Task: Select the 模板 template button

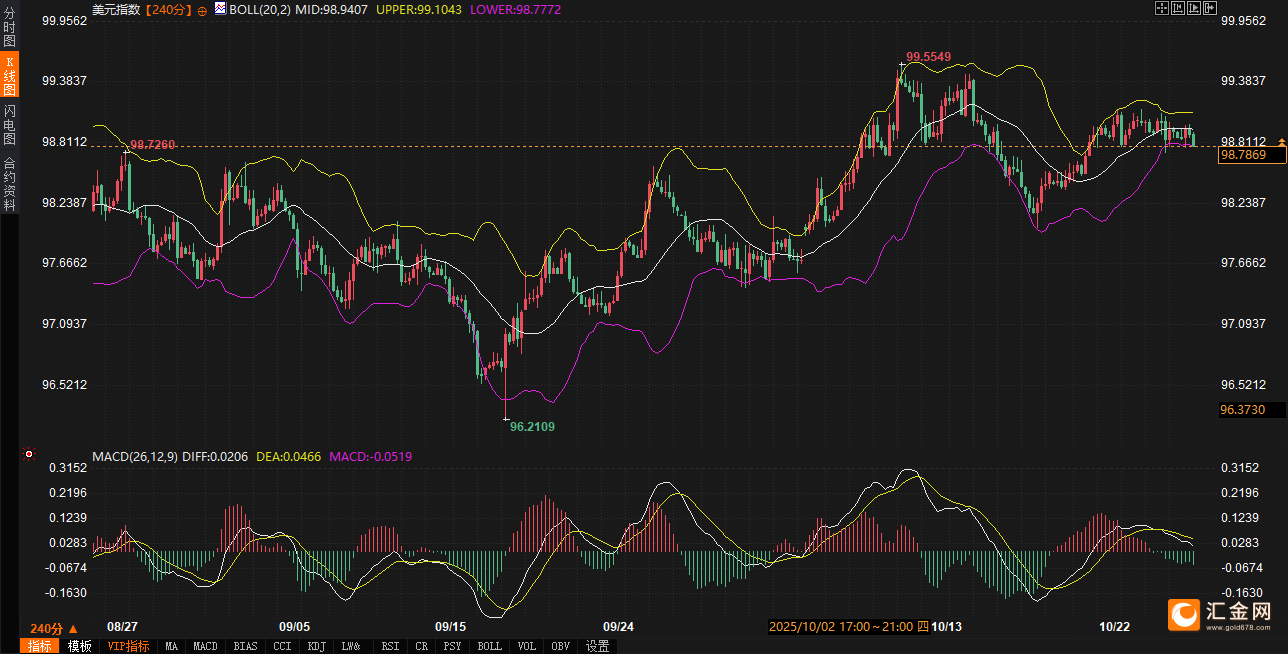Action: tap(79, 646)
